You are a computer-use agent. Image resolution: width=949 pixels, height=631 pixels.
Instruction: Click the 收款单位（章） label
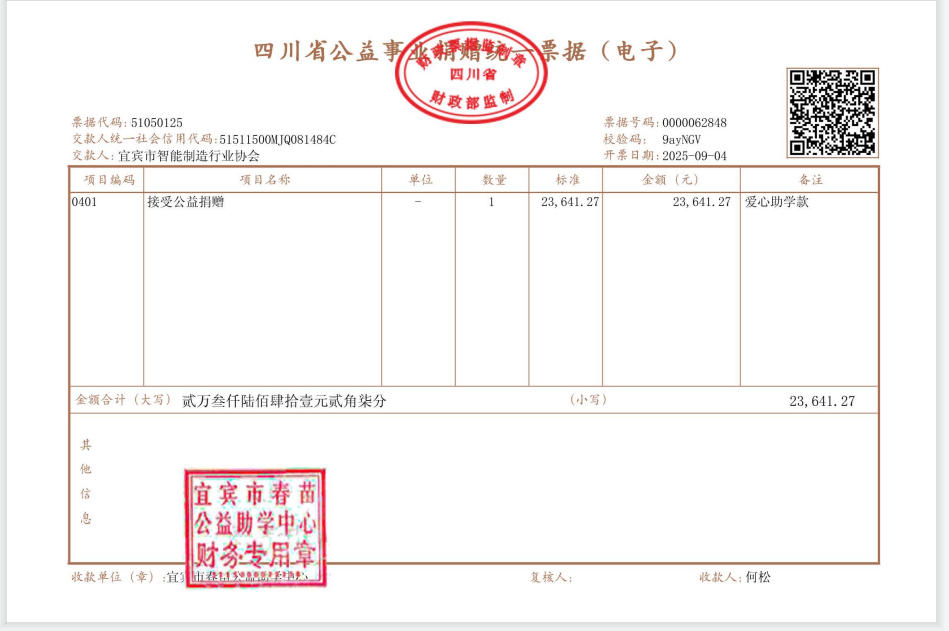click(118, 577)
